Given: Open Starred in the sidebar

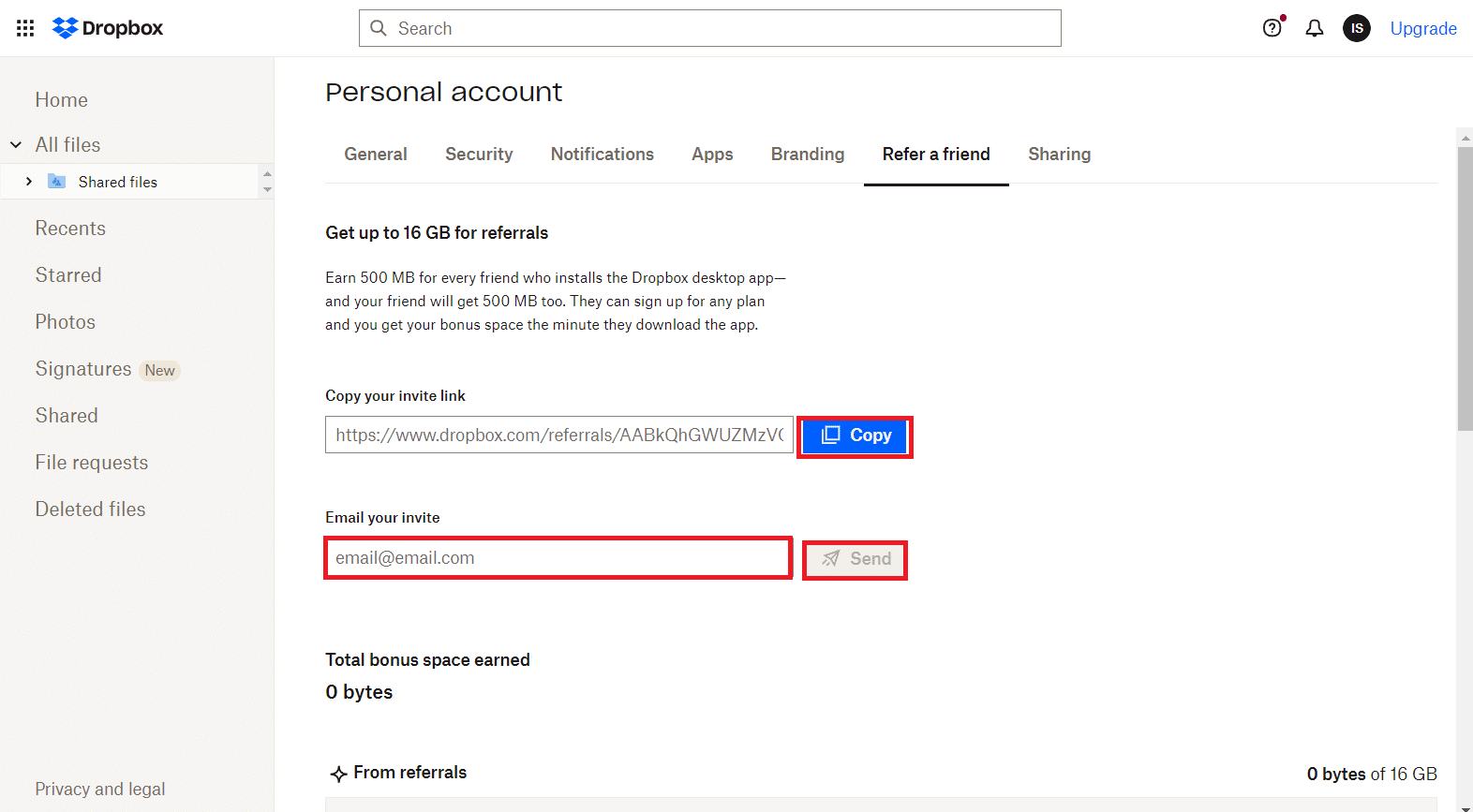Looking at the screenshot, I should click(x=68, y=275).
